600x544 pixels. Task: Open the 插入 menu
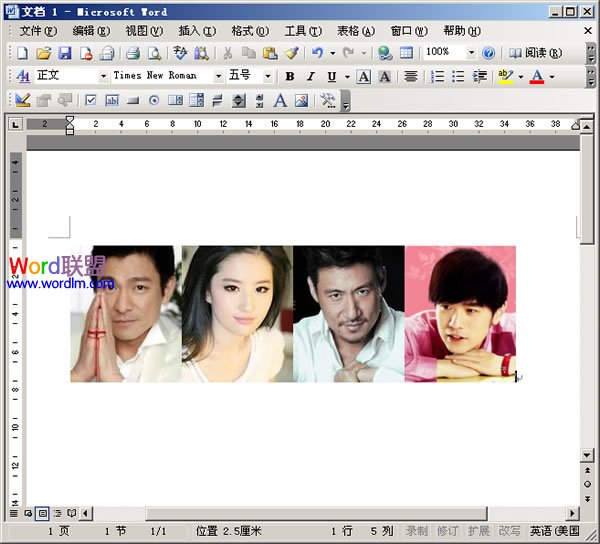(194, 31)
